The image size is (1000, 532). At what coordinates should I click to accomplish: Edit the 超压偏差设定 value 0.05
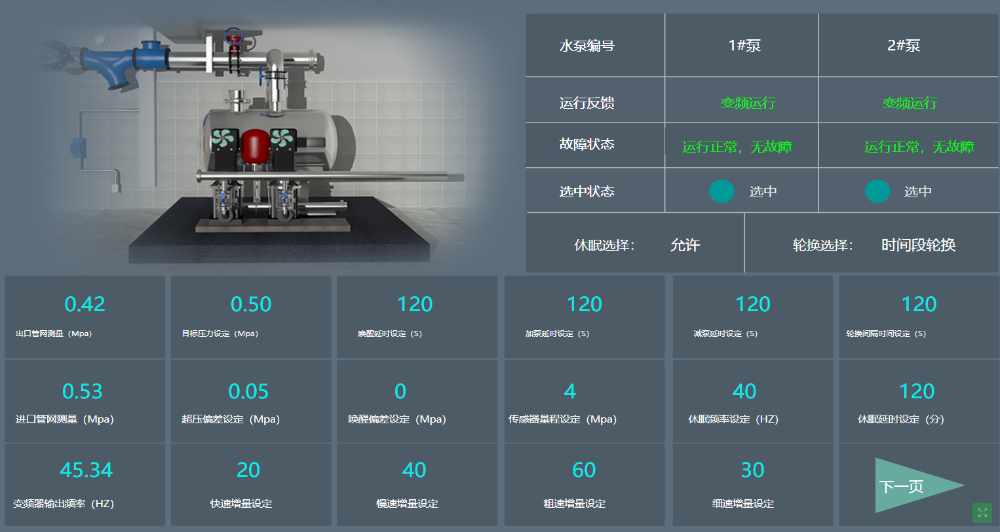(249, 391)
